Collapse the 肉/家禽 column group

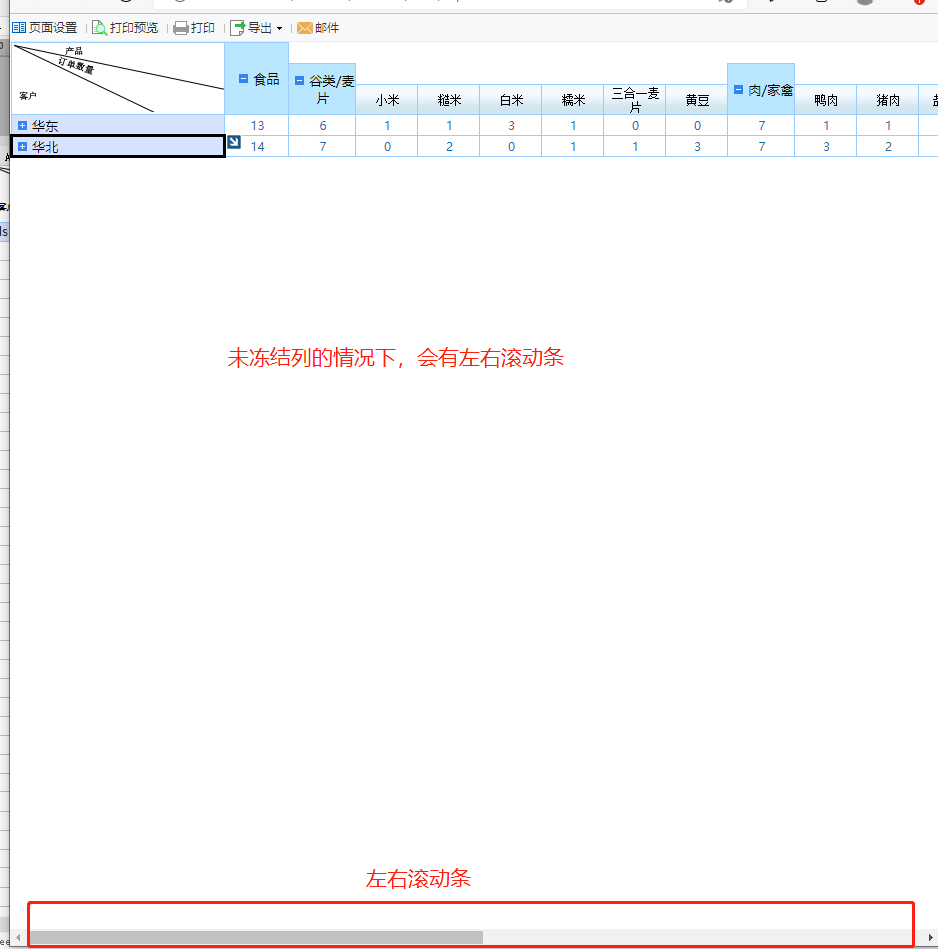738,90
